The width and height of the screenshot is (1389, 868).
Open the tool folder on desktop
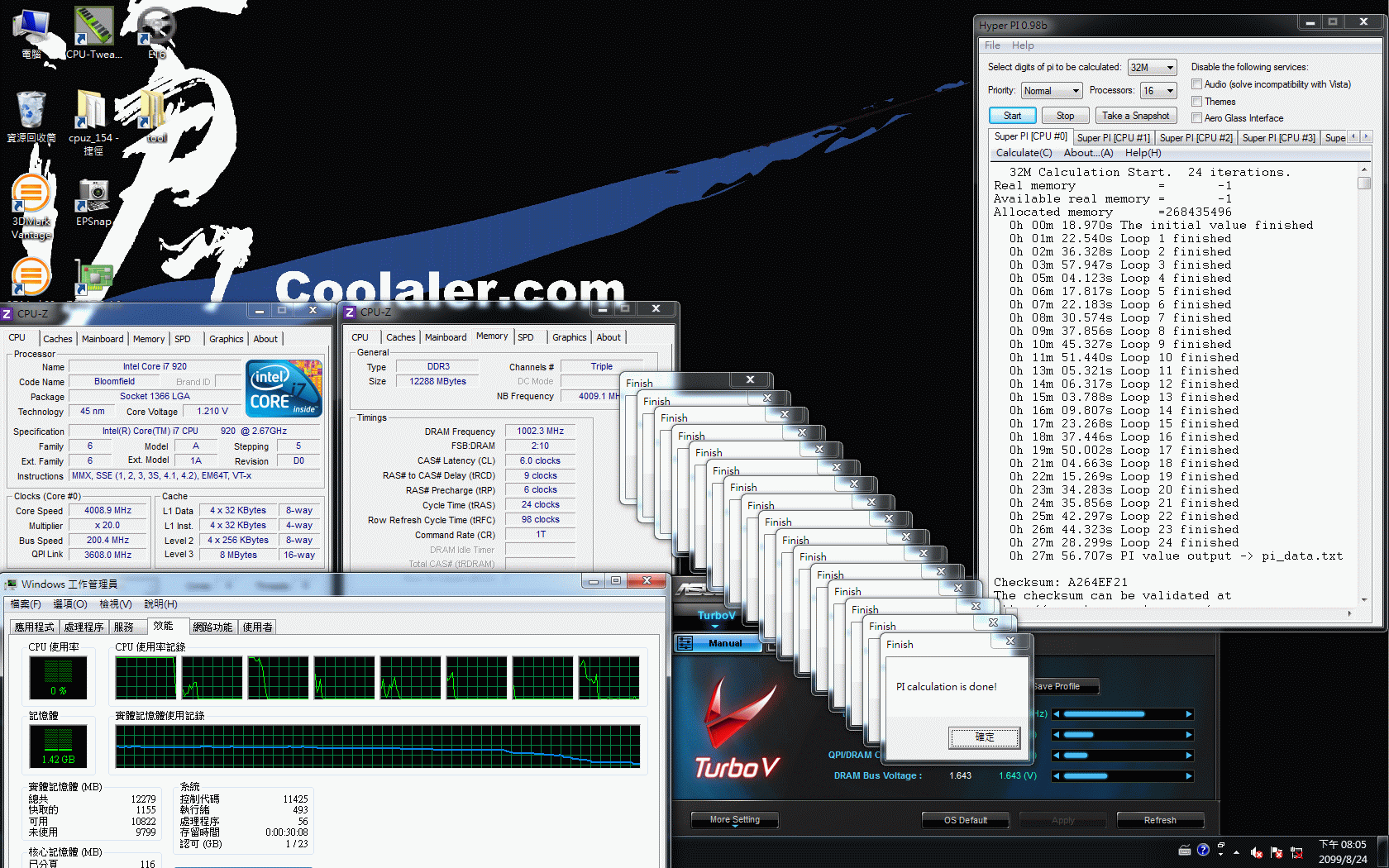pyautogui.click(x=156, y=116)
